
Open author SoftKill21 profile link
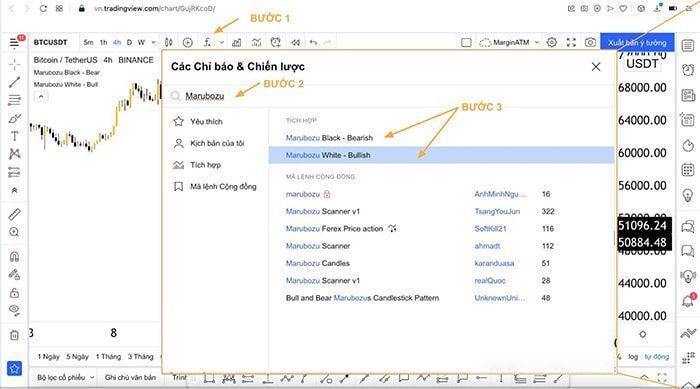[490, 229]
